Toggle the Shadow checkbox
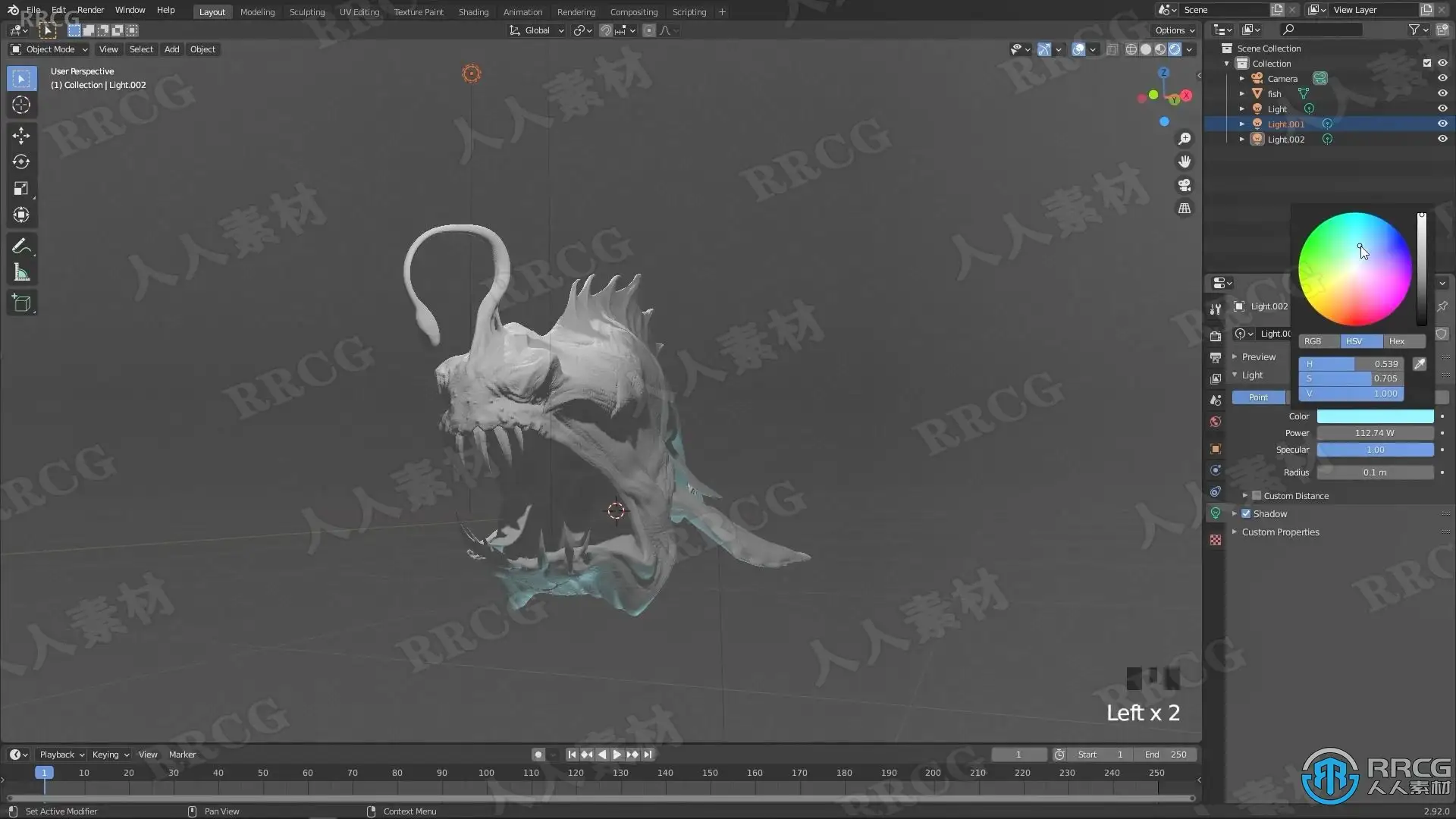The width and height of the screenshot is (1456, 819). pos(1246,513)
